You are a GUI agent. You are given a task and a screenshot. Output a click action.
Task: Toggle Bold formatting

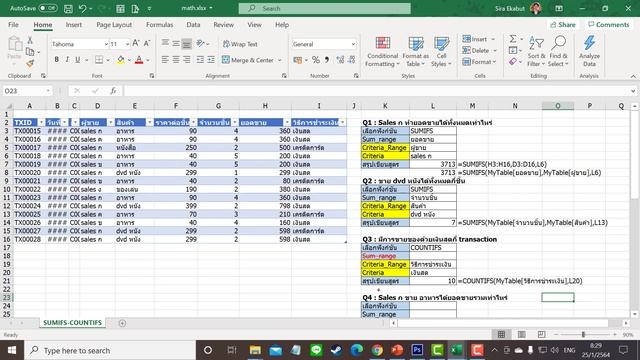(56, 60)
